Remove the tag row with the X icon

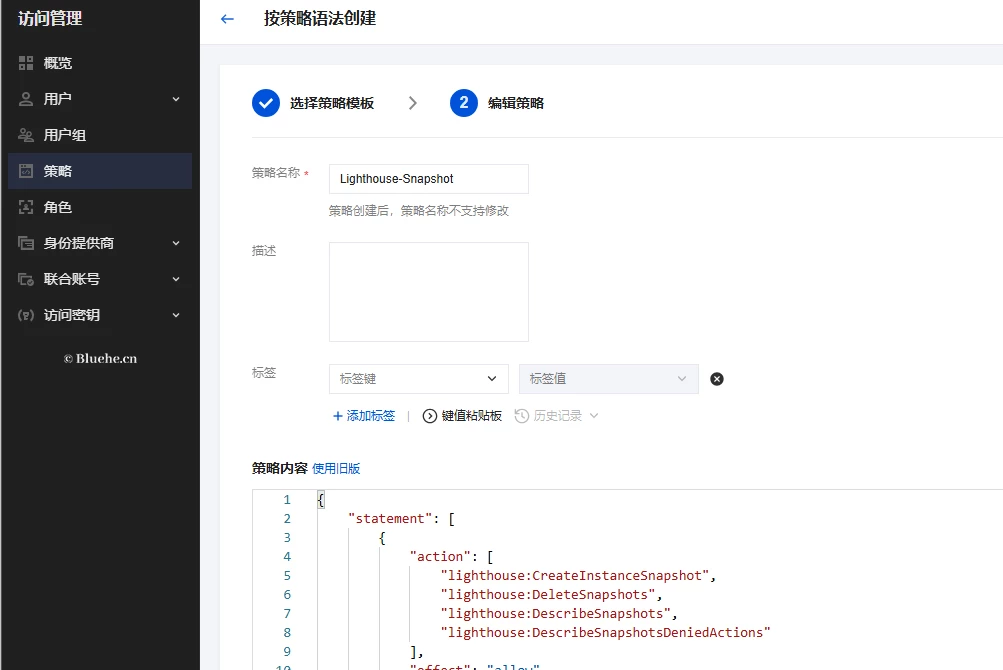[717, 379]
